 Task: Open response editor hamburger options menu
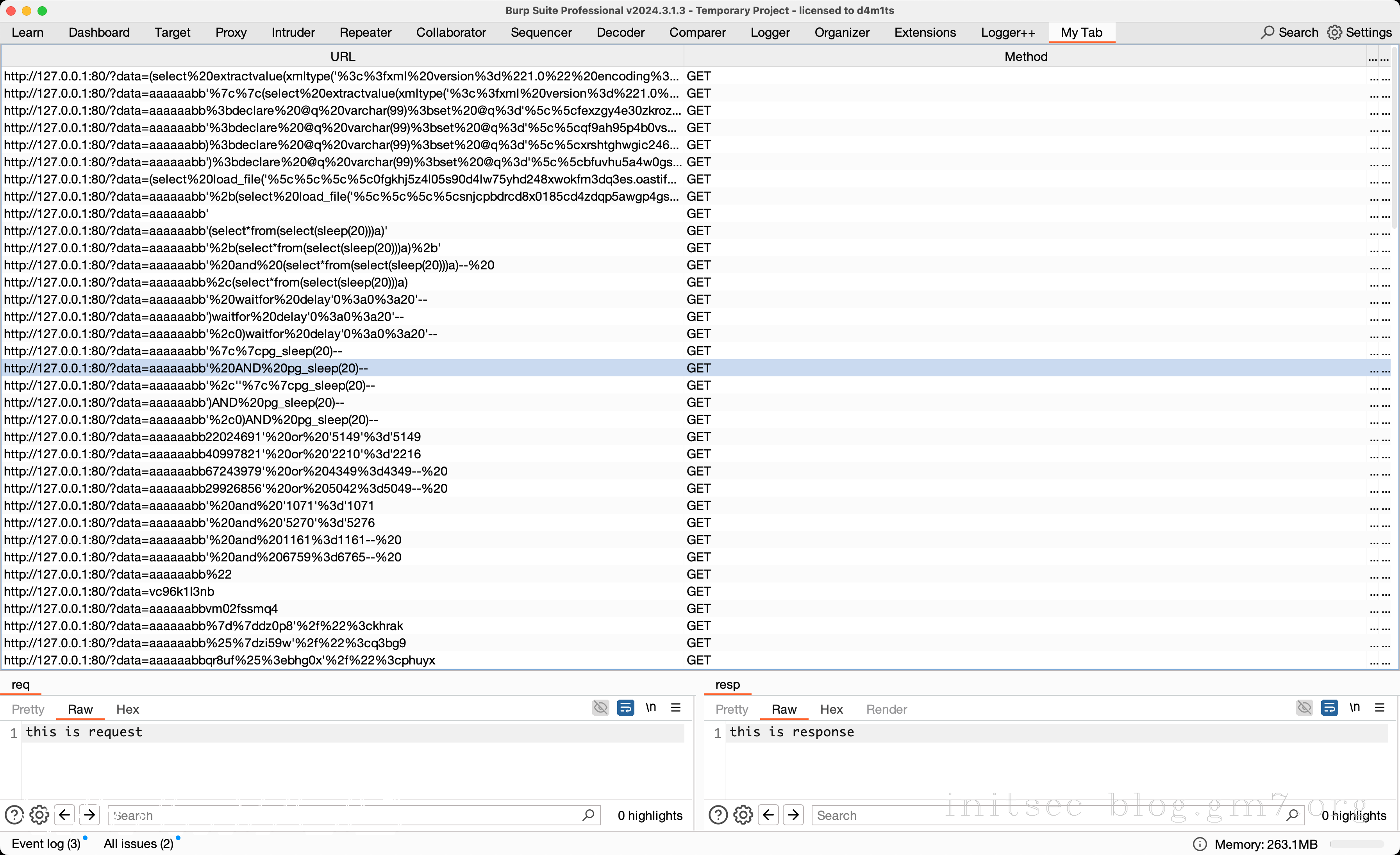tap(1380, 708)
